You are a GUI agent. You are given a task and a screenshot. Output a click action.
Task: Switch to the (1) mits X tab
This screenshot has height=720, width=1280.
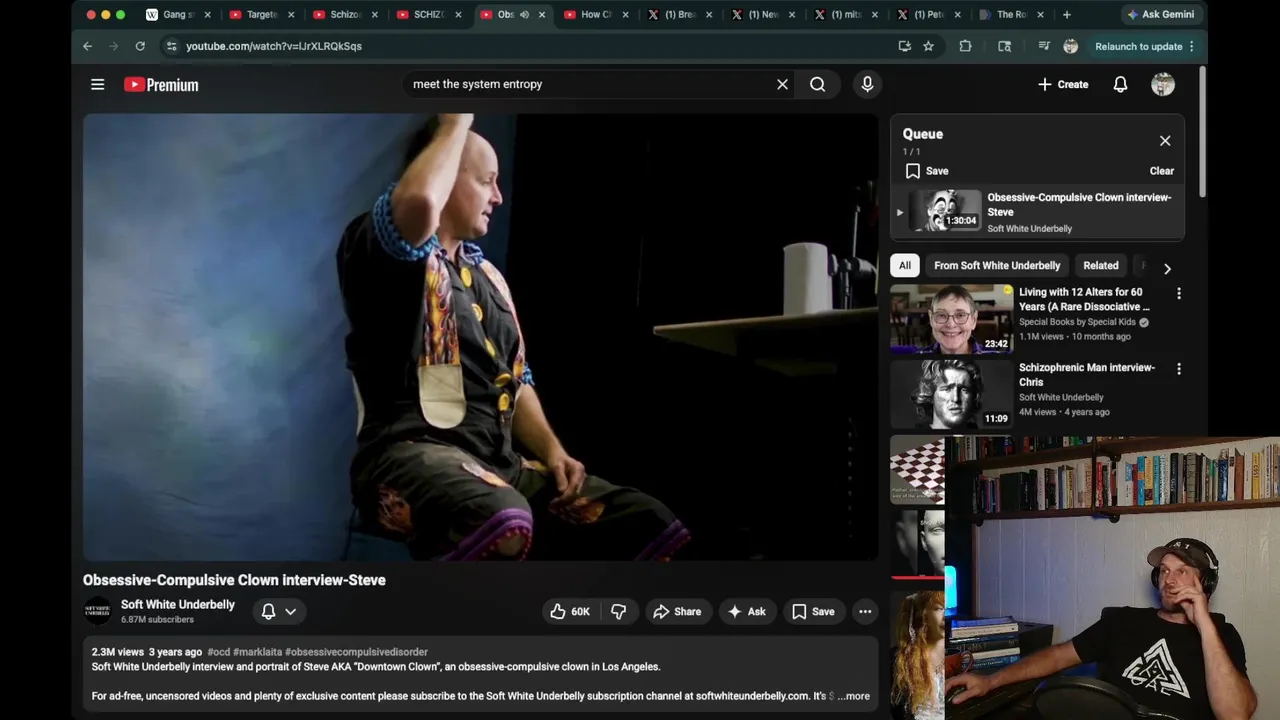pyautogui.click(x=846, y=15)
